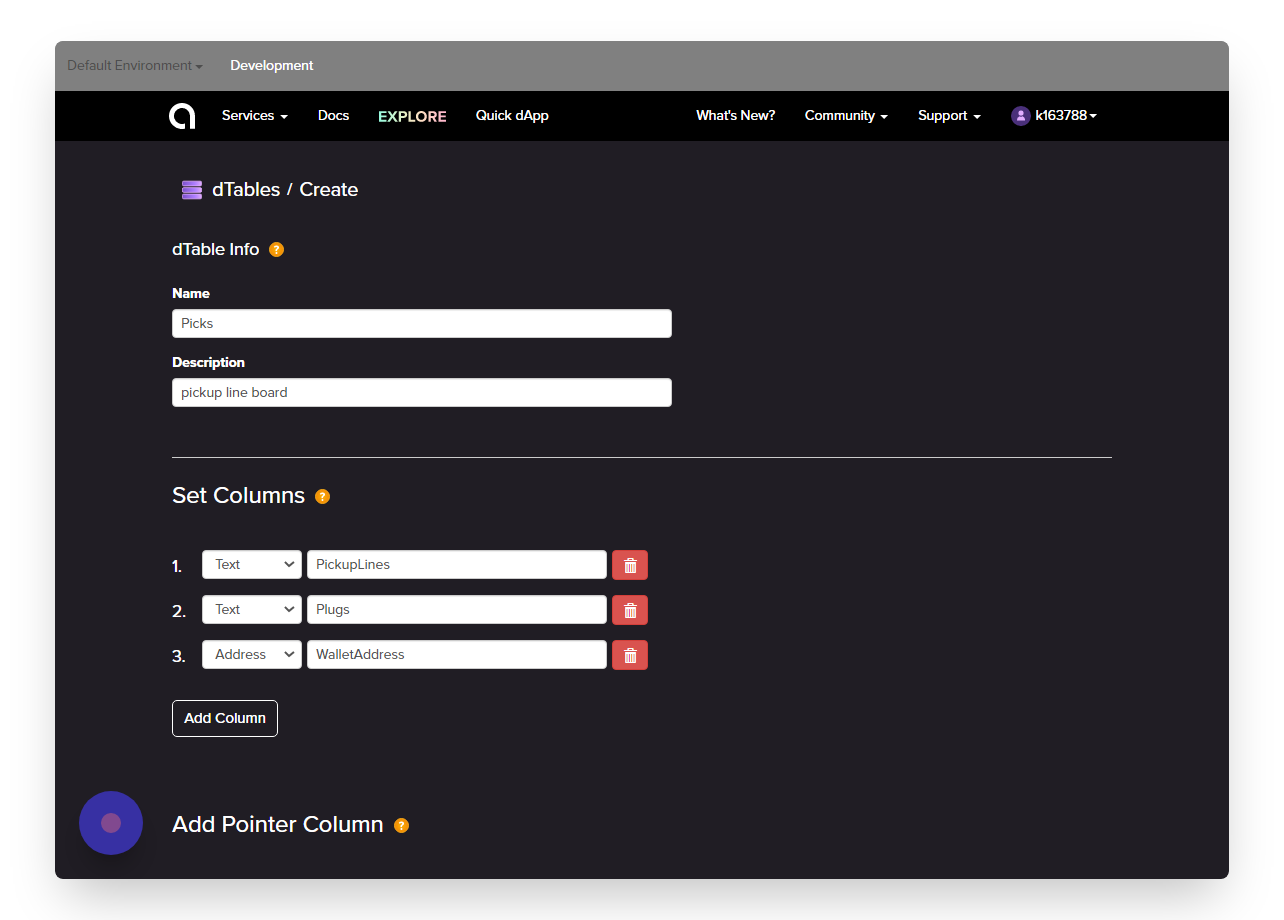Open the Add Pointer Column help icon

point(401,825)
